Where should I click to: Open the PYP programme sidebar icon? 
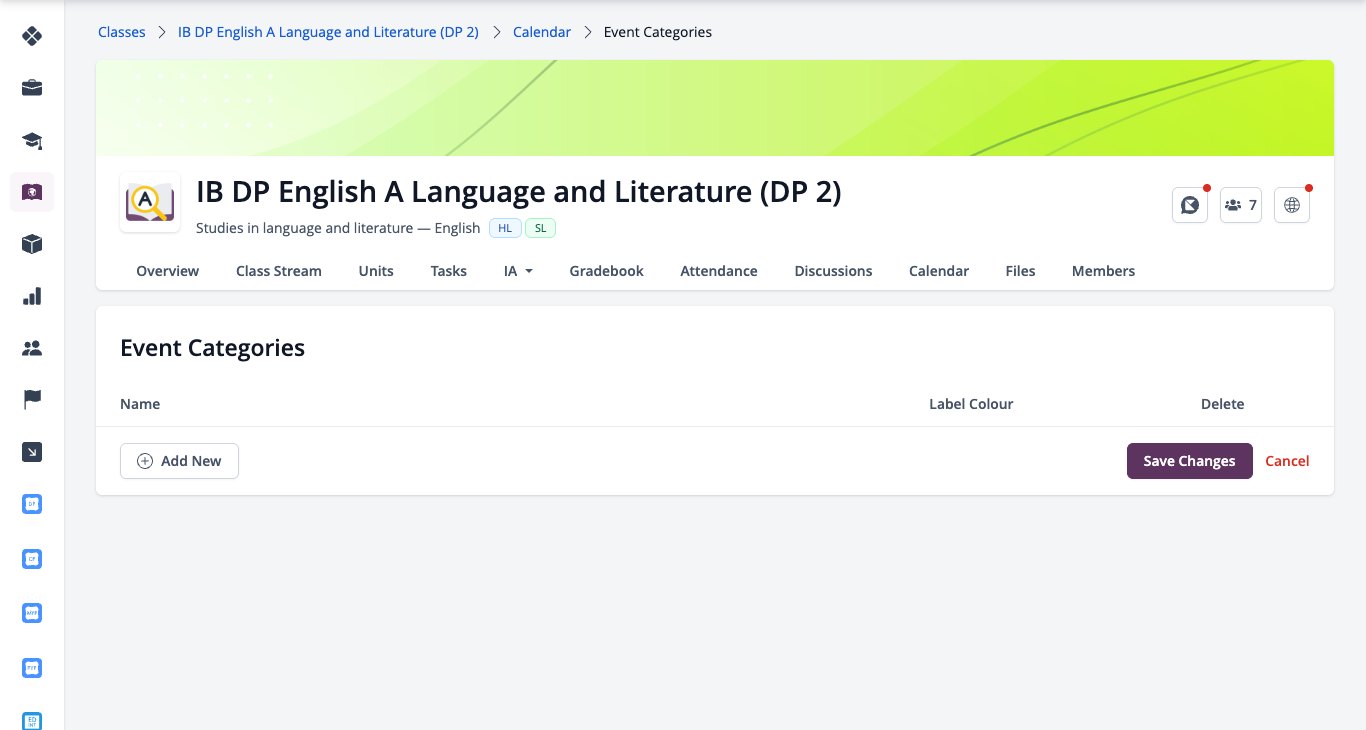32,666
